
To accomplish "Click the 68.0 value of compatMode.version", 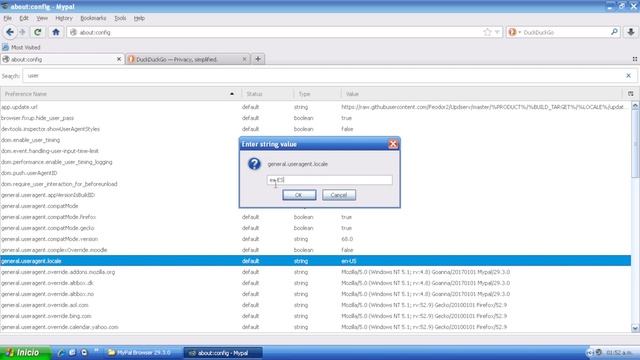I will [x=347, y=239].
